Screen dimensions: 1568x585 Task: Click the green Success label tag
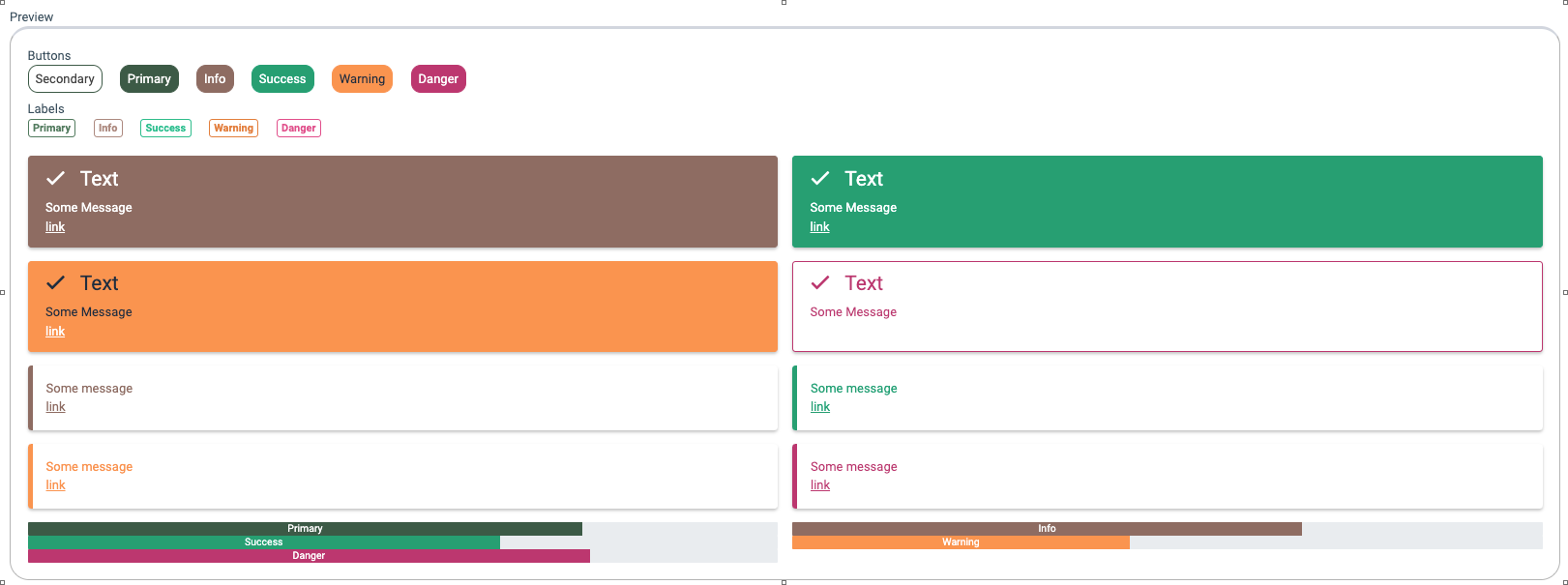[165, 128]
